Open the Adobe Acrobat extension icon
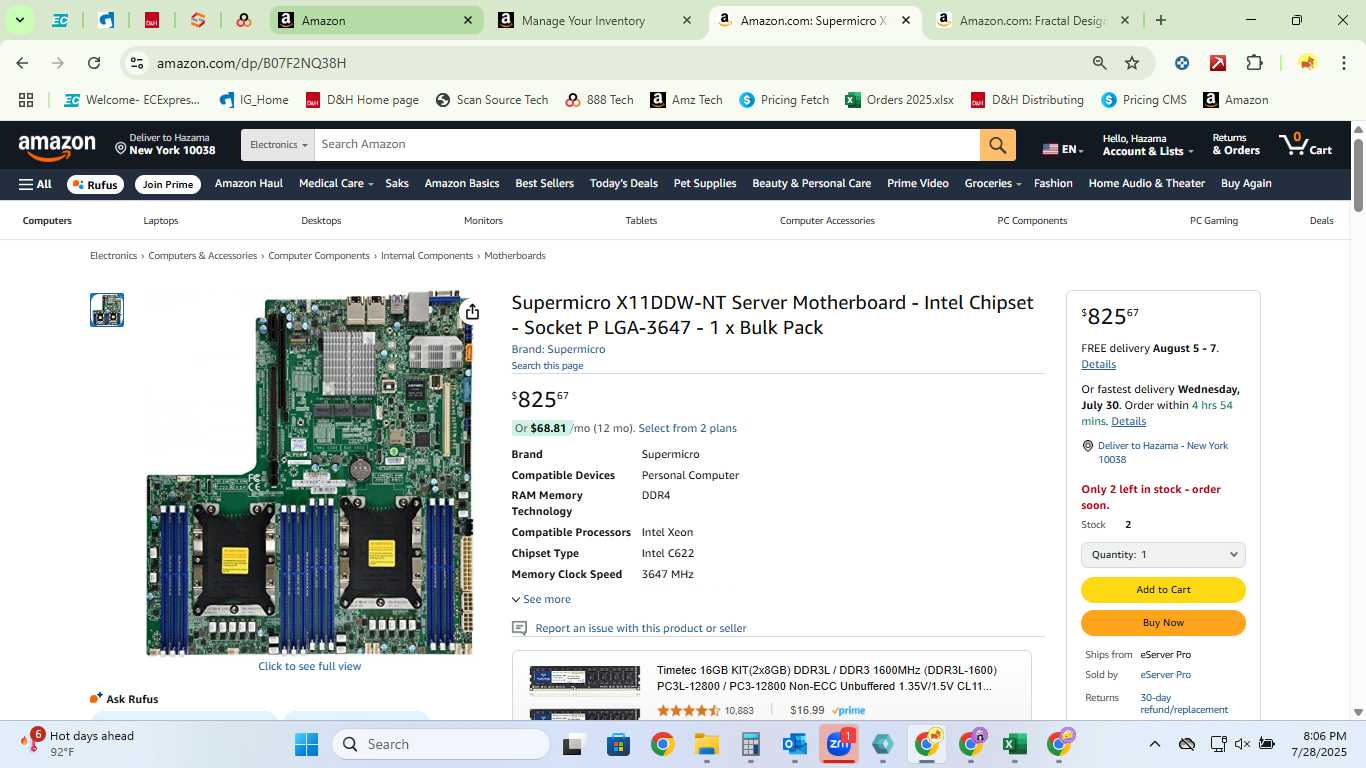The height and width of the screenshot is (768, 1366). click(1218, 63)
